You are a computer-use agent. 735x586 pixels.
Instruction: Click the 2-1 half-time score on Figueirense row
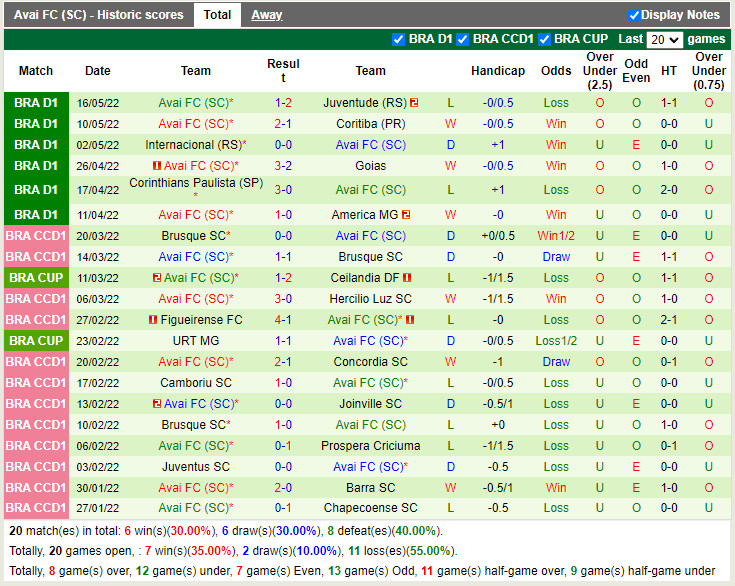669,320
